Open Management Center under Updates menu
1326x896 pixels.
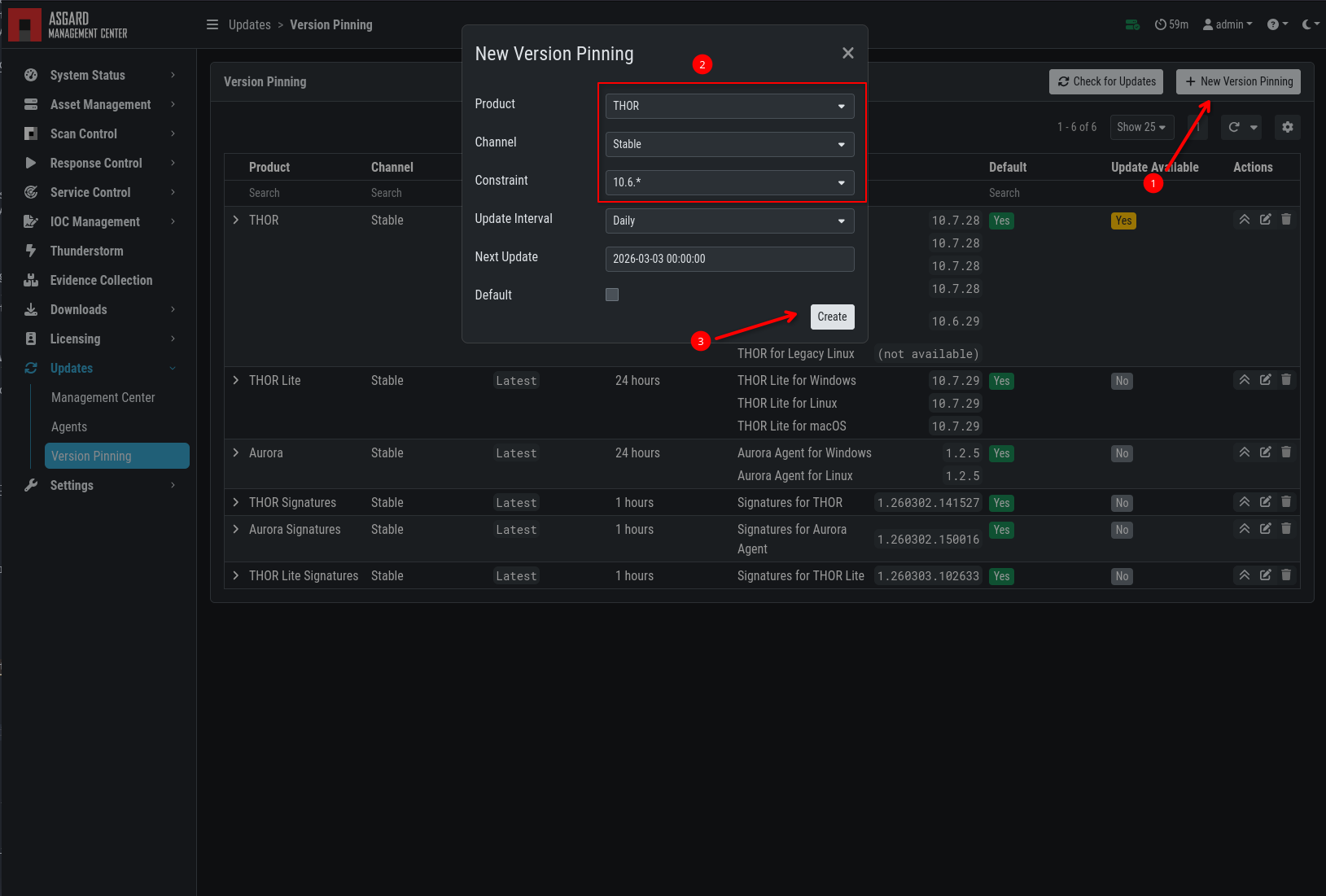coord(103,397)
